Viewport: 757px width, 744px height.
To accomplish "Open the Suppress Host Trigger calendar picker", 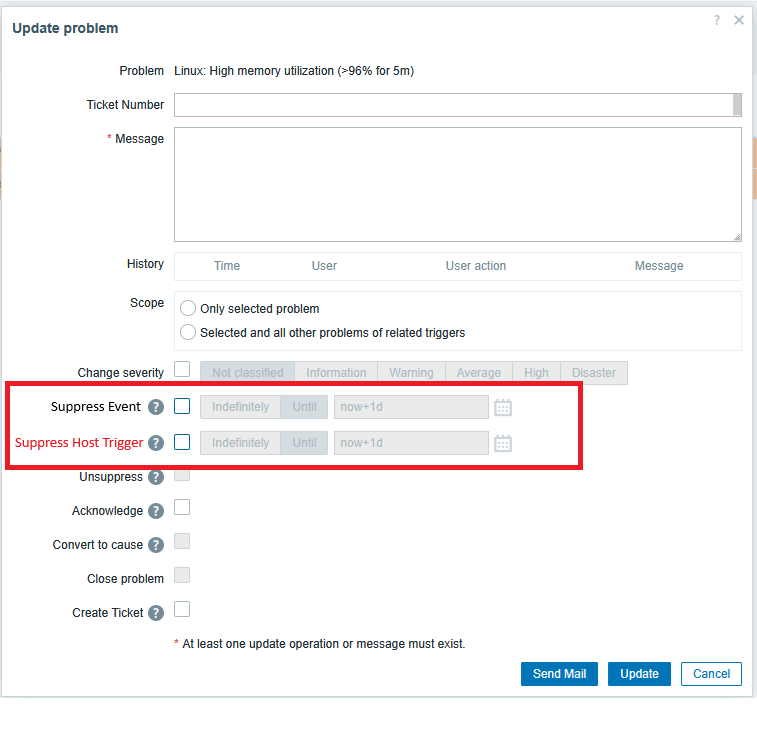I will (x=503, y=443).
